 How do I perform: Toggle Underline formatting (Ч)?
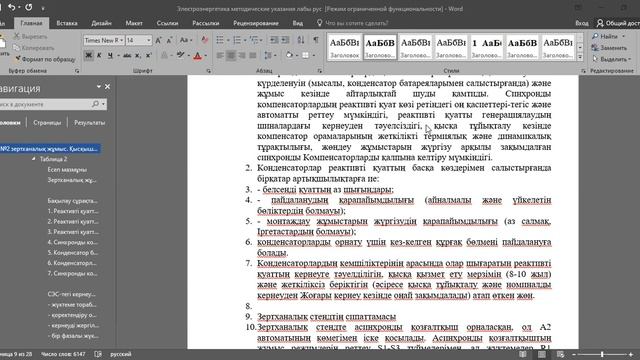(x=110, y=55)
